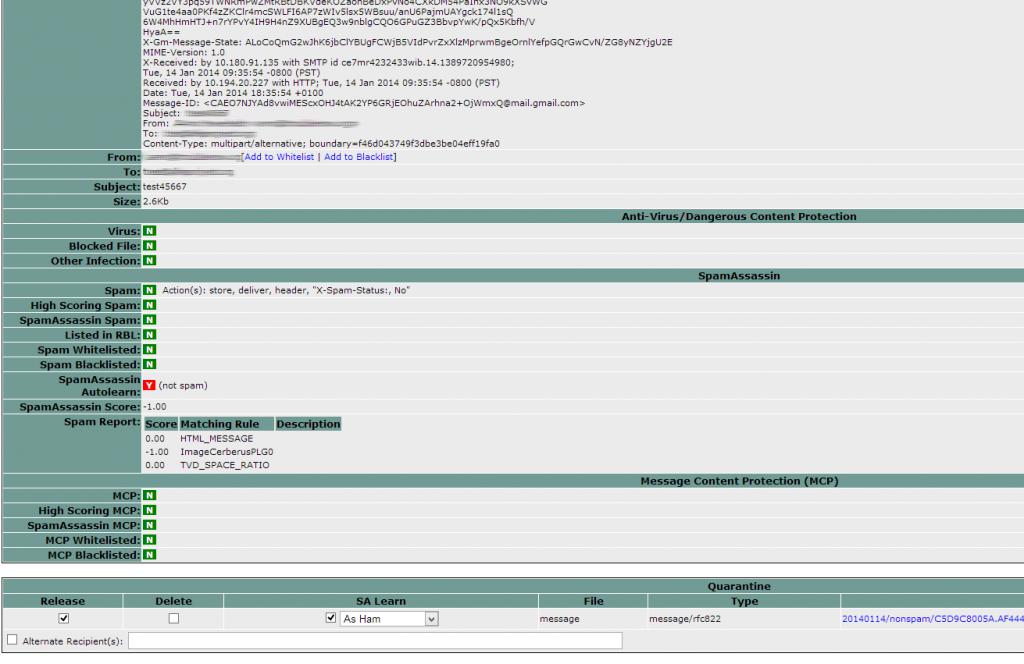
Task: Click the red SpamAssassin Autolearn Y indicator
Action: pos(150,384)
